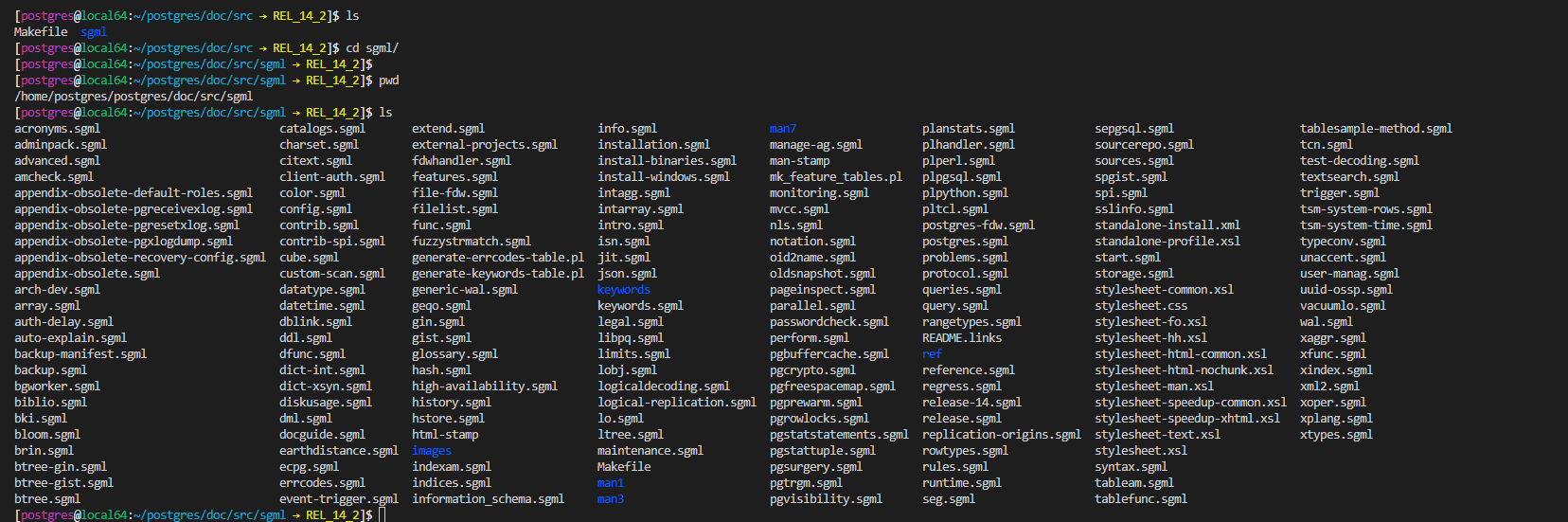This screenshot has height=522, width=1568.
Task: Click generate-keywords-table.pl script name
Action: (x=498, y=274)
